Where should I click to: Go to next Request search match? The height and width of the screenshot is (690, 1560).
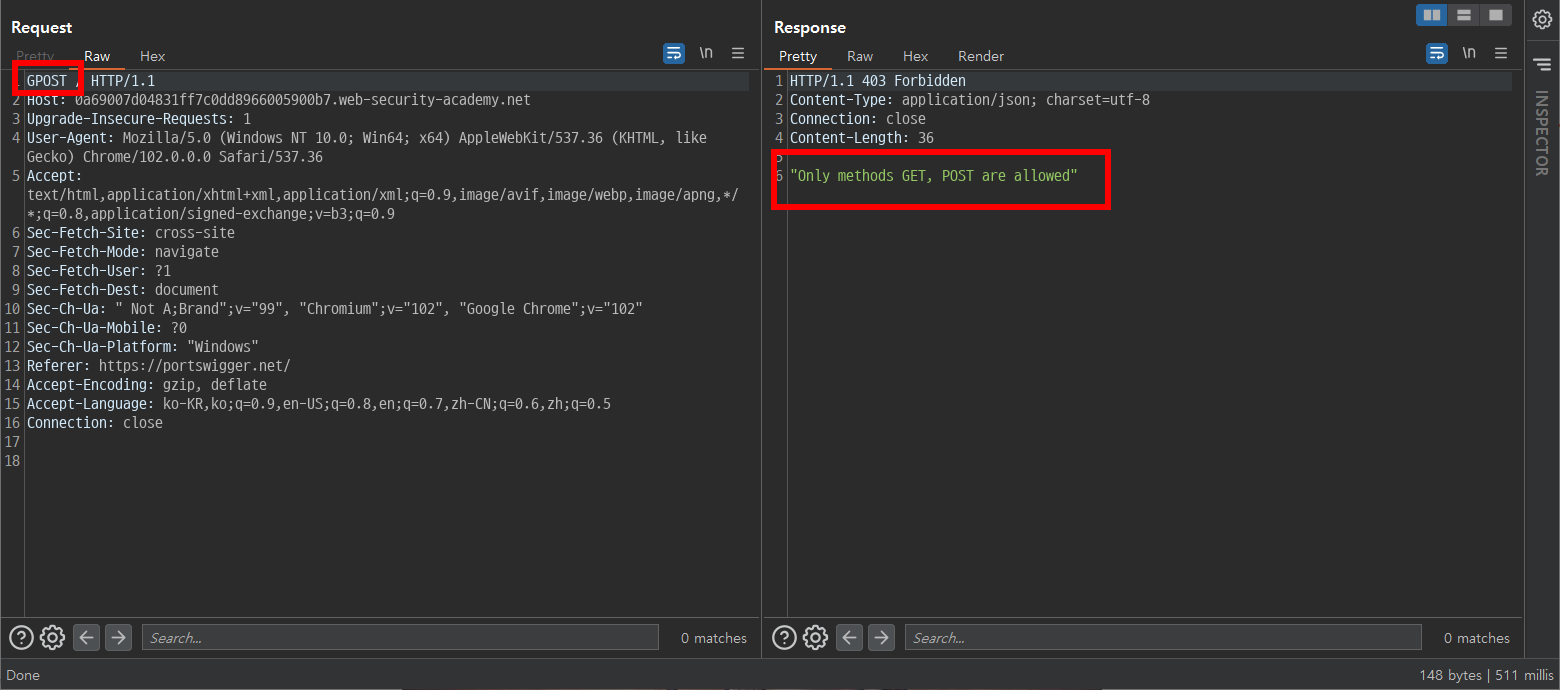click(x=118, y=637)
